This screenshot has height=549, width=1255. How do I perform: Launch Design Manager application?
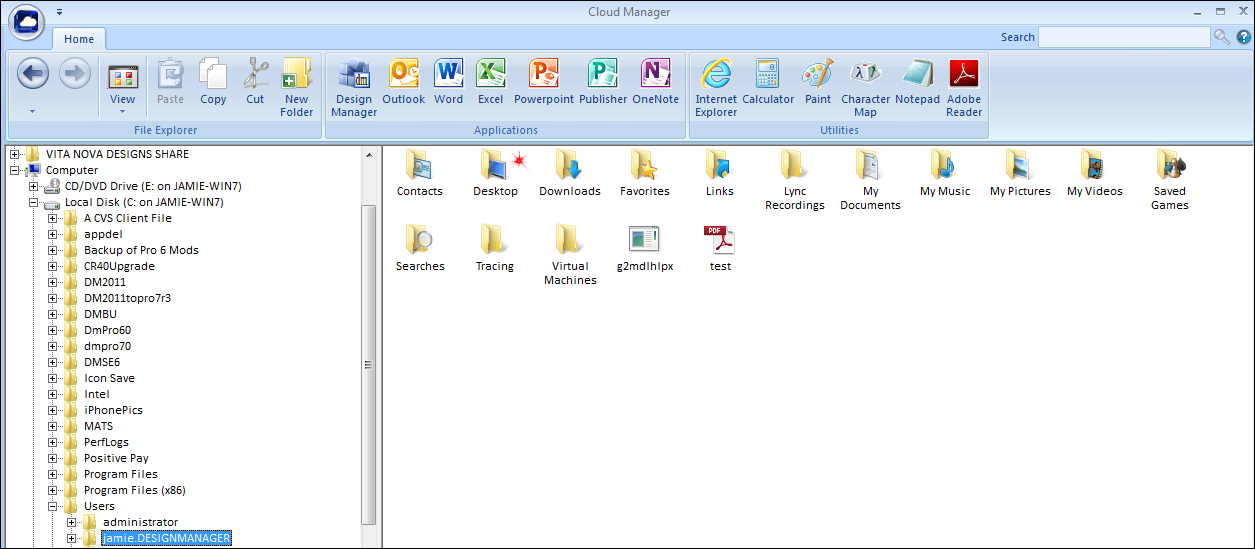[354, 88]
